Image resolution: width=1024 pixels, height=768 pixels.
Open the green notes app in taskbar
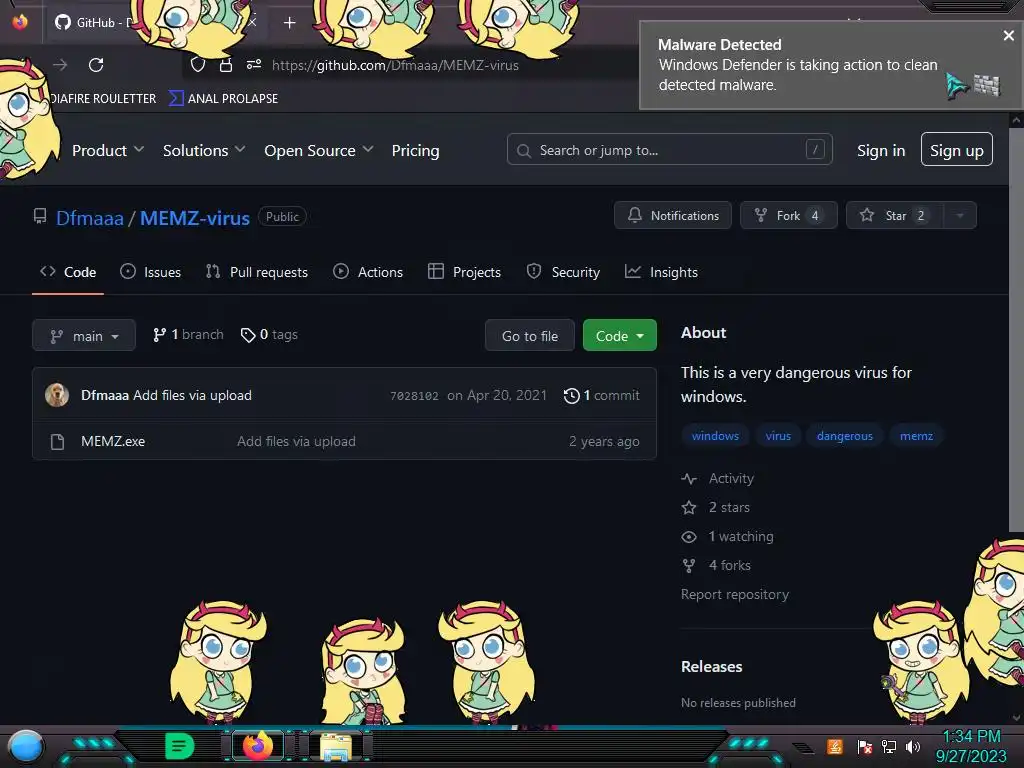point(179,746)
